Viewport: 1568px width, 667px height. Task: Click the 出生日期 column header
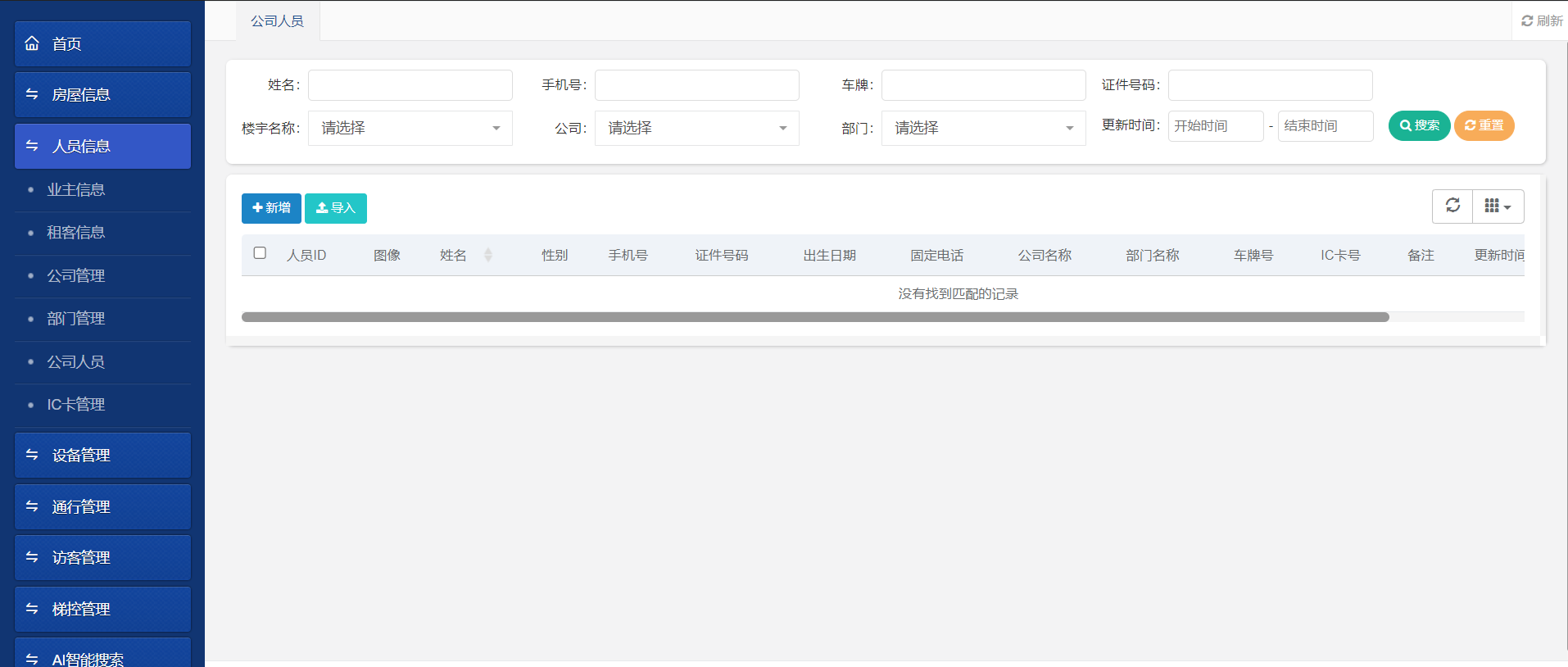pyautogui.click(x=830, y=256)
